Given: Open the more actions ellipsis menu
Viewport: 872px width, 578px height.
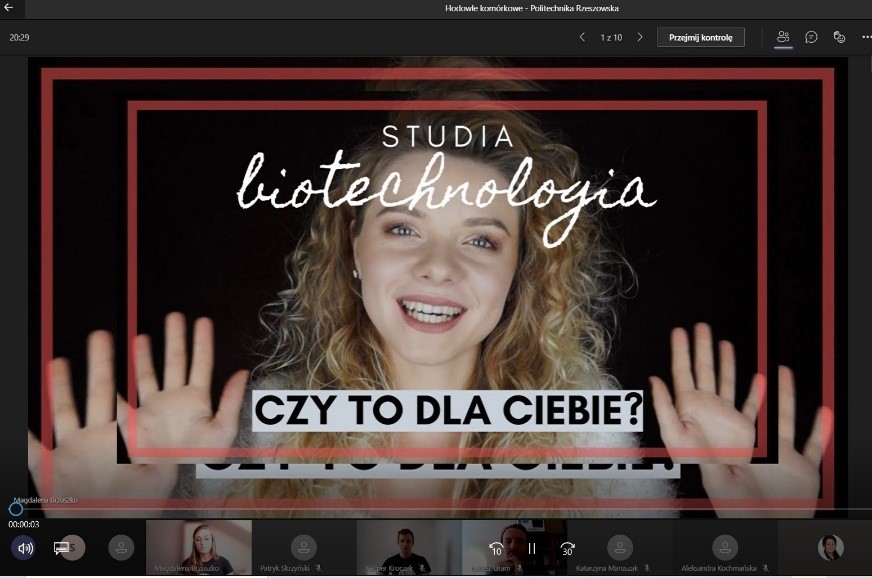Looking at the screenshot, I should [865, 37].
